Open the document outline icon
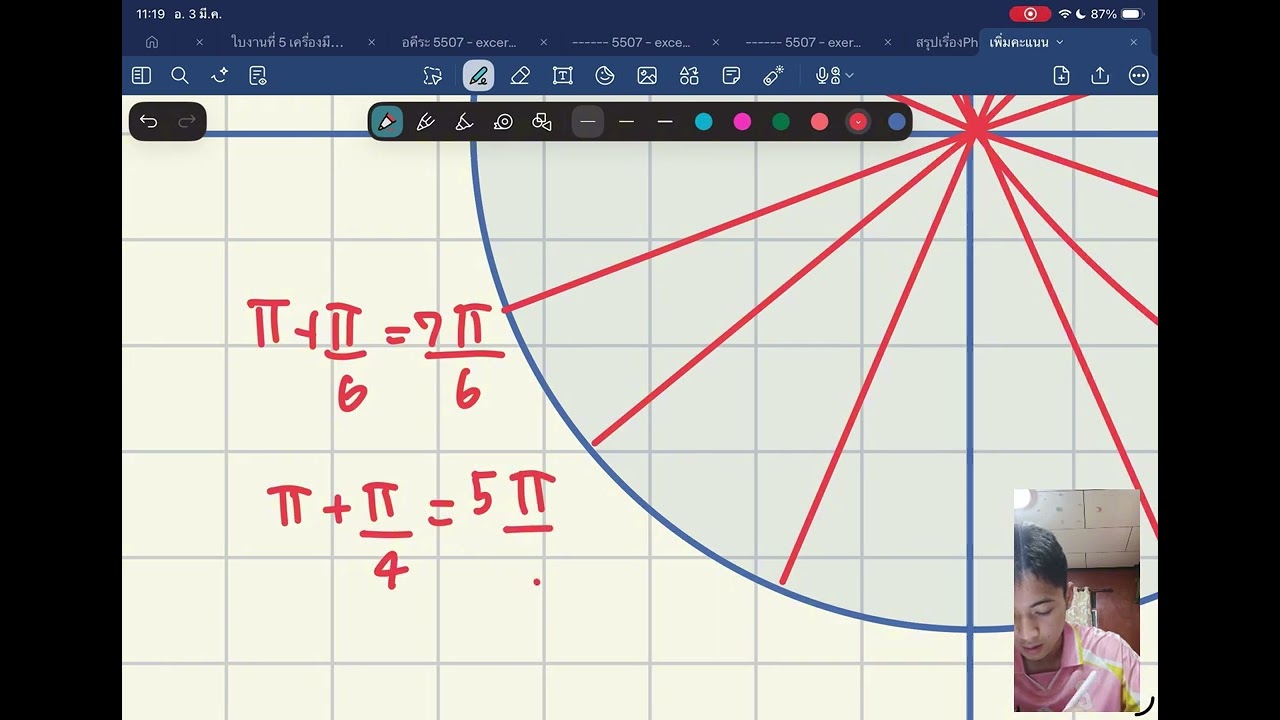Viewport: 1280px width, 720px height. tap(258, 76)
